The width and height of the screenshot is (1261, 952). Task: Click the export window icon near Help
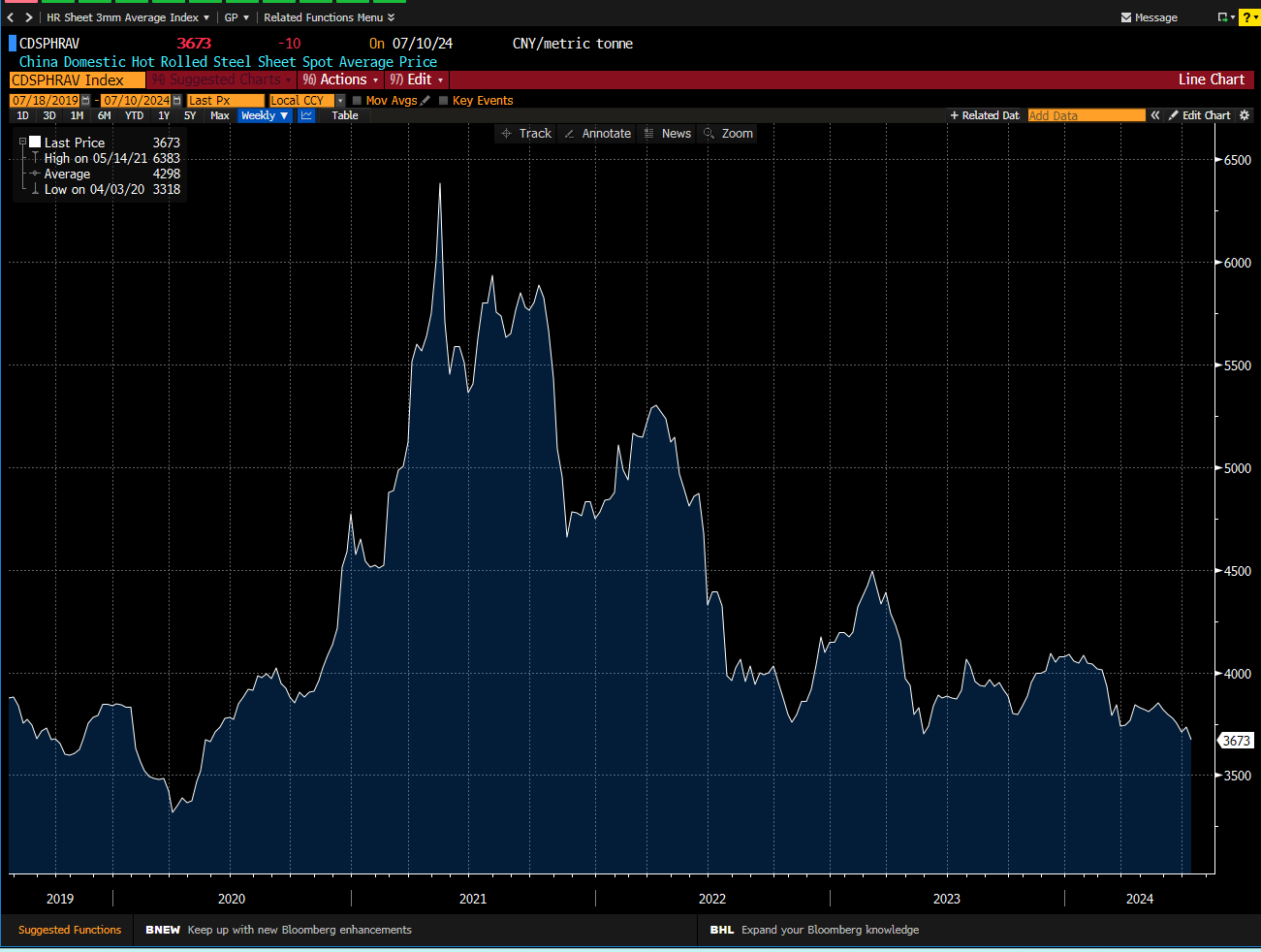(x=1223, y=17)
